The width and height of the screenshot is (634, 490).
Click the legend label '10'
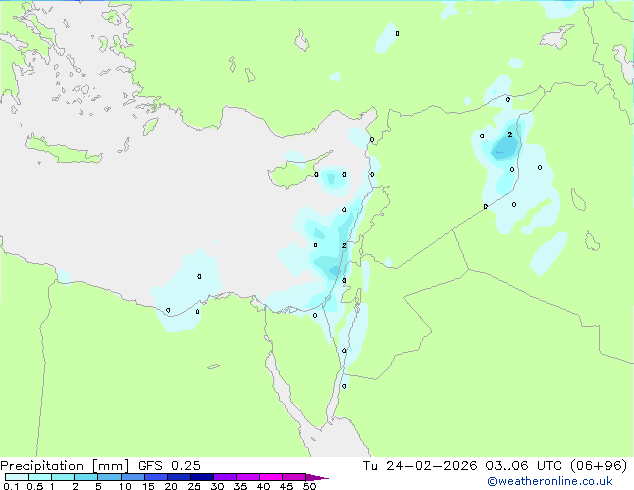tap(125, 486)
